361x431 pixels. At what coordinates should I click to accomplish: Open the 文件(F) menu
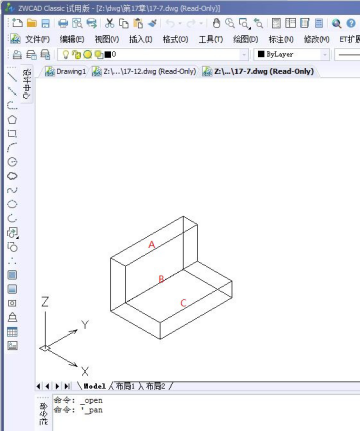(37, 39)
